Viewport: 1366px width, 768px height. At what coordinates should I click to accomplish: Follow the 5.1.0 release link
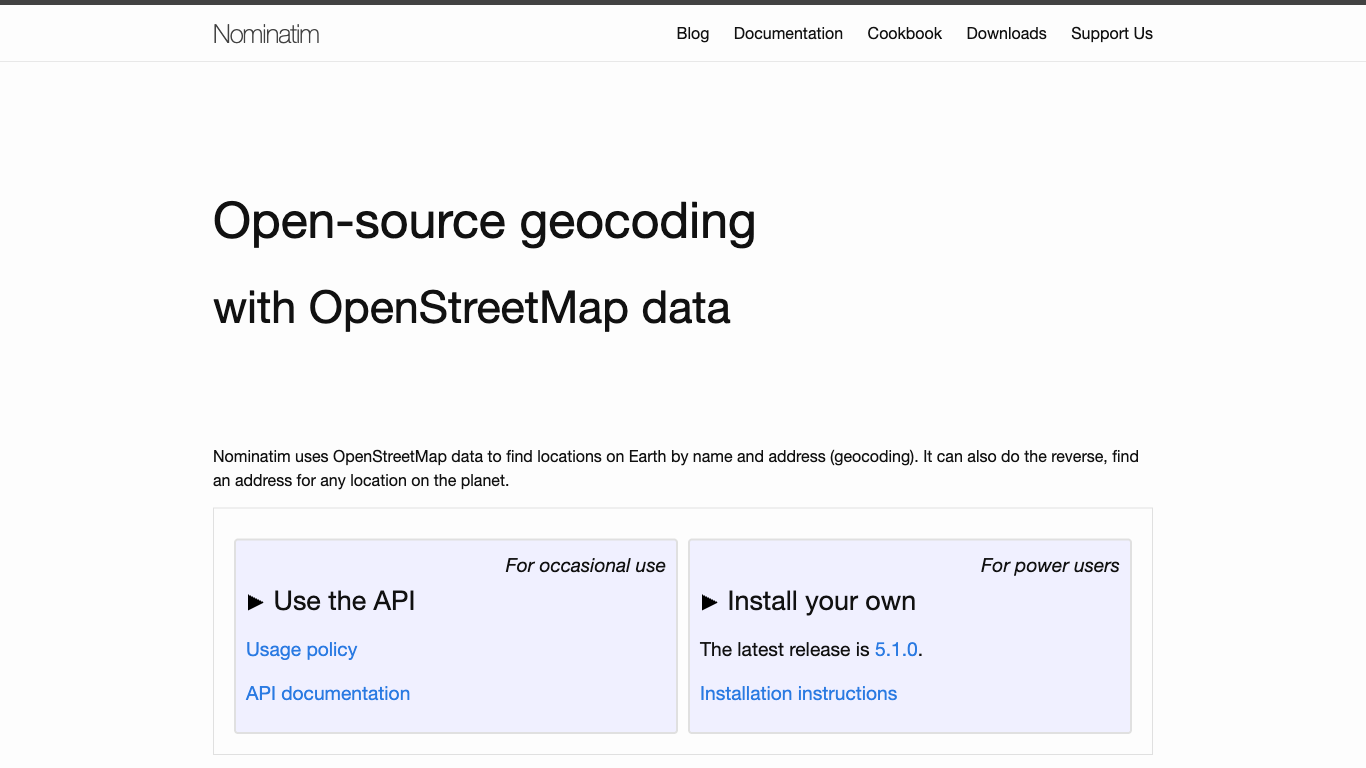pyautogui.click(x=896, y=649)
